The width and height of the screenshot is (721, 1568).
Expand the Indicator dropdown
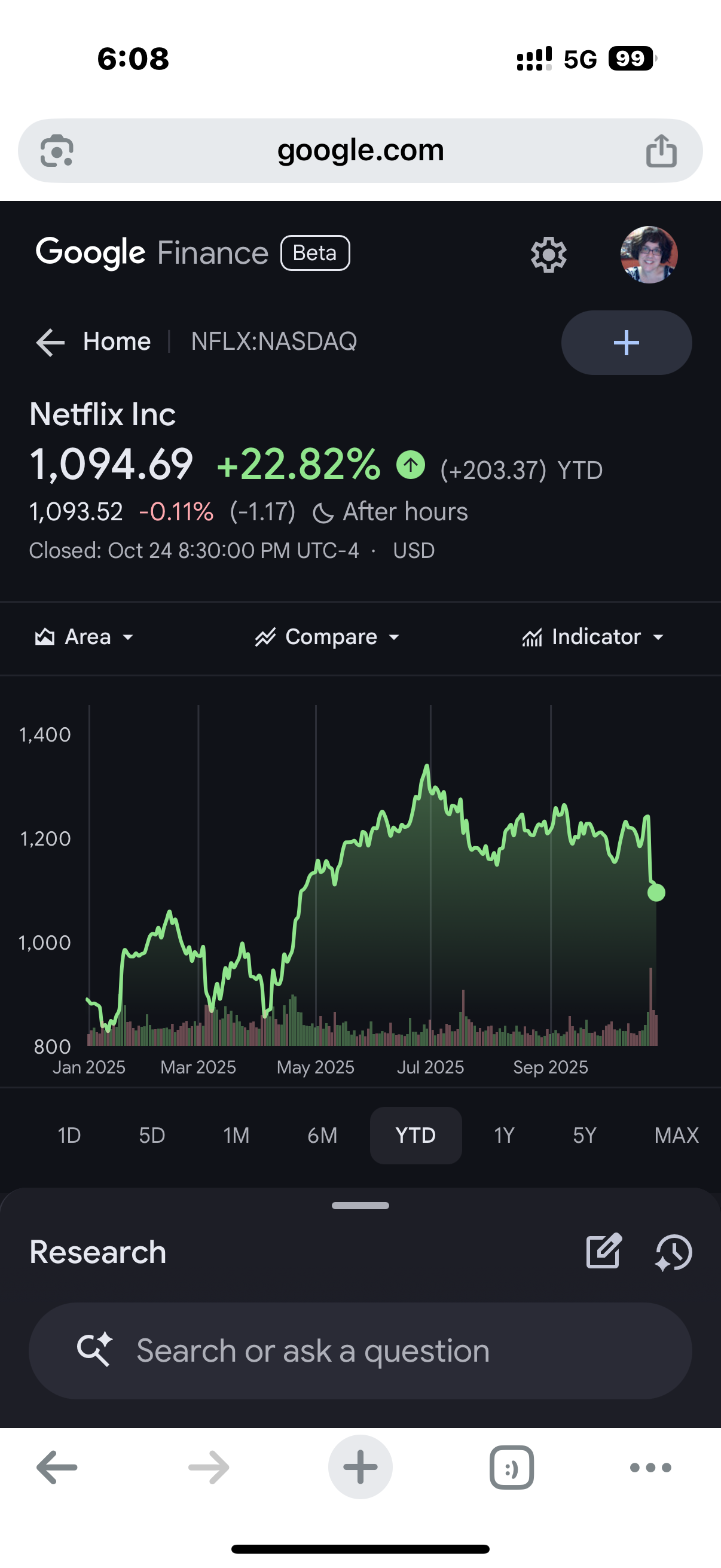(x=592, y=637)
